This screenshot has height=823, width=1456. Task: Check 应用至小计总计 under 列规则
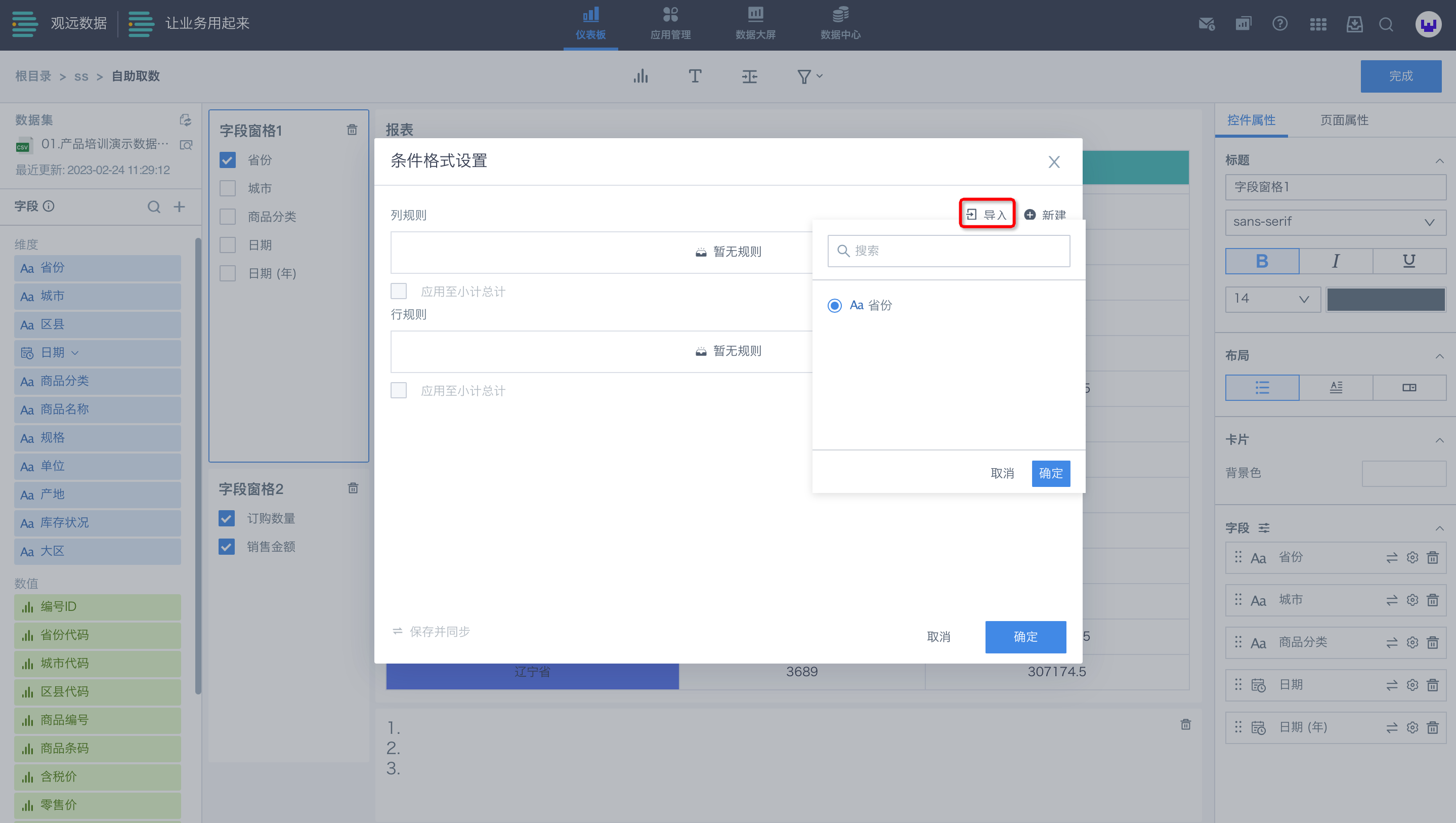coord(399,292)
